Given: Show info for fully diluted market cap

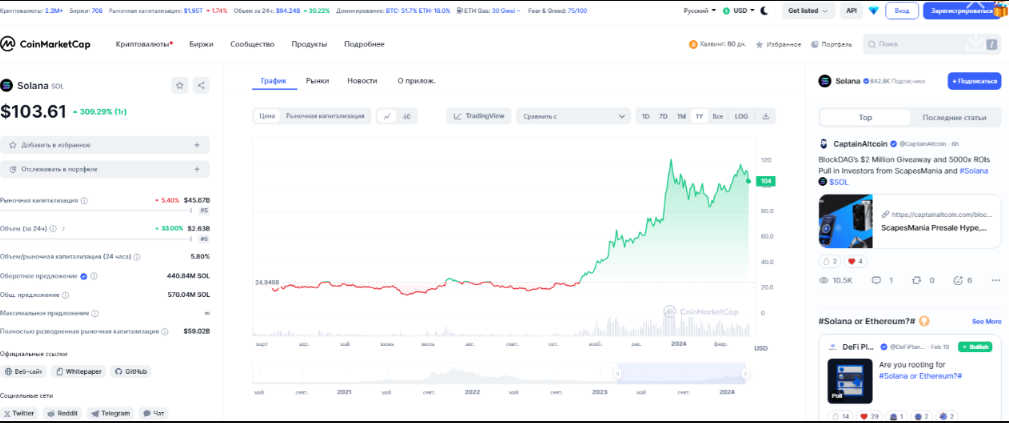Looking at the screenshot, I should tap(165, 332).
